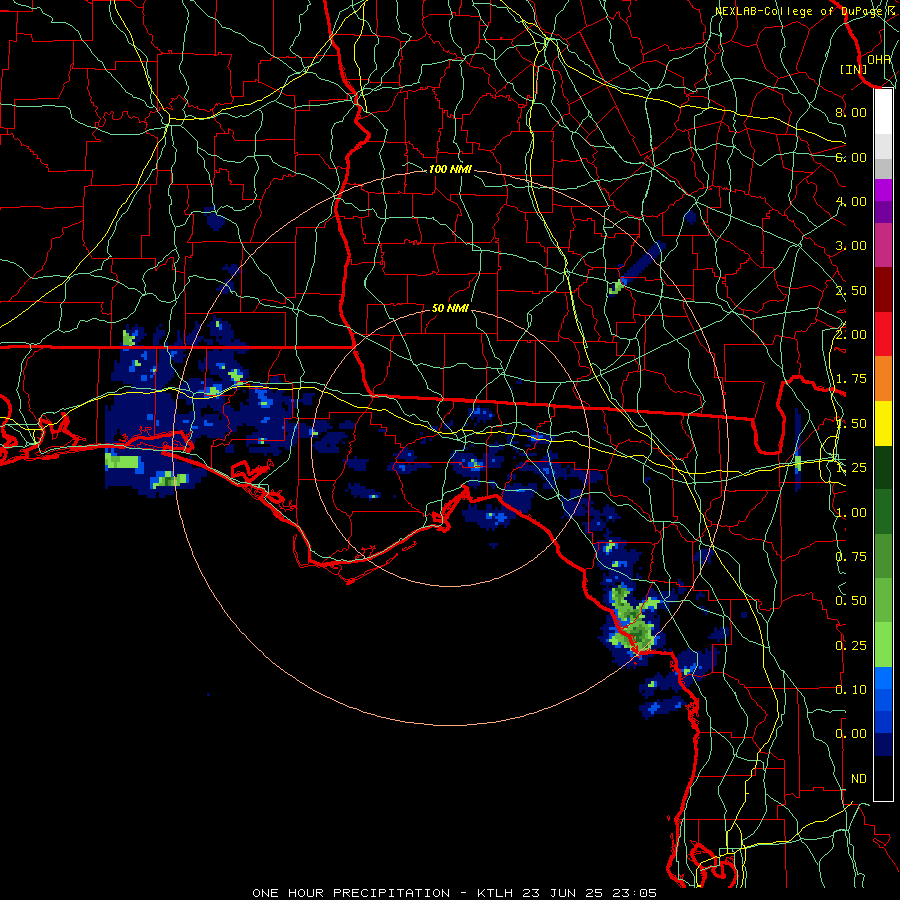Viewport: 900px width, 900px height.
Task: Click the OHR legend title
Action: 879,59
